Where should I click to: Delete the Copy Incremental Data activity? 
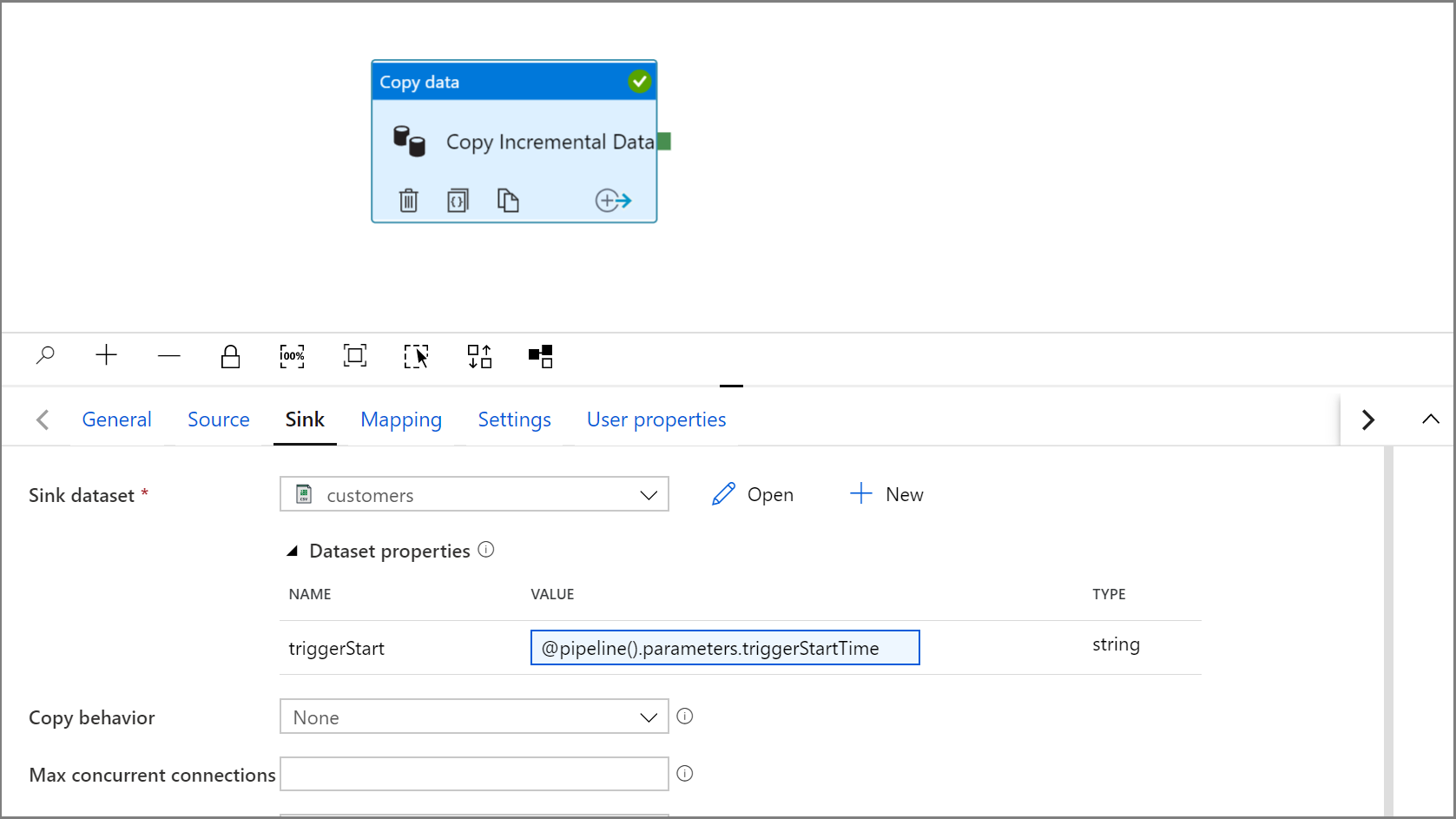(408, 201)
